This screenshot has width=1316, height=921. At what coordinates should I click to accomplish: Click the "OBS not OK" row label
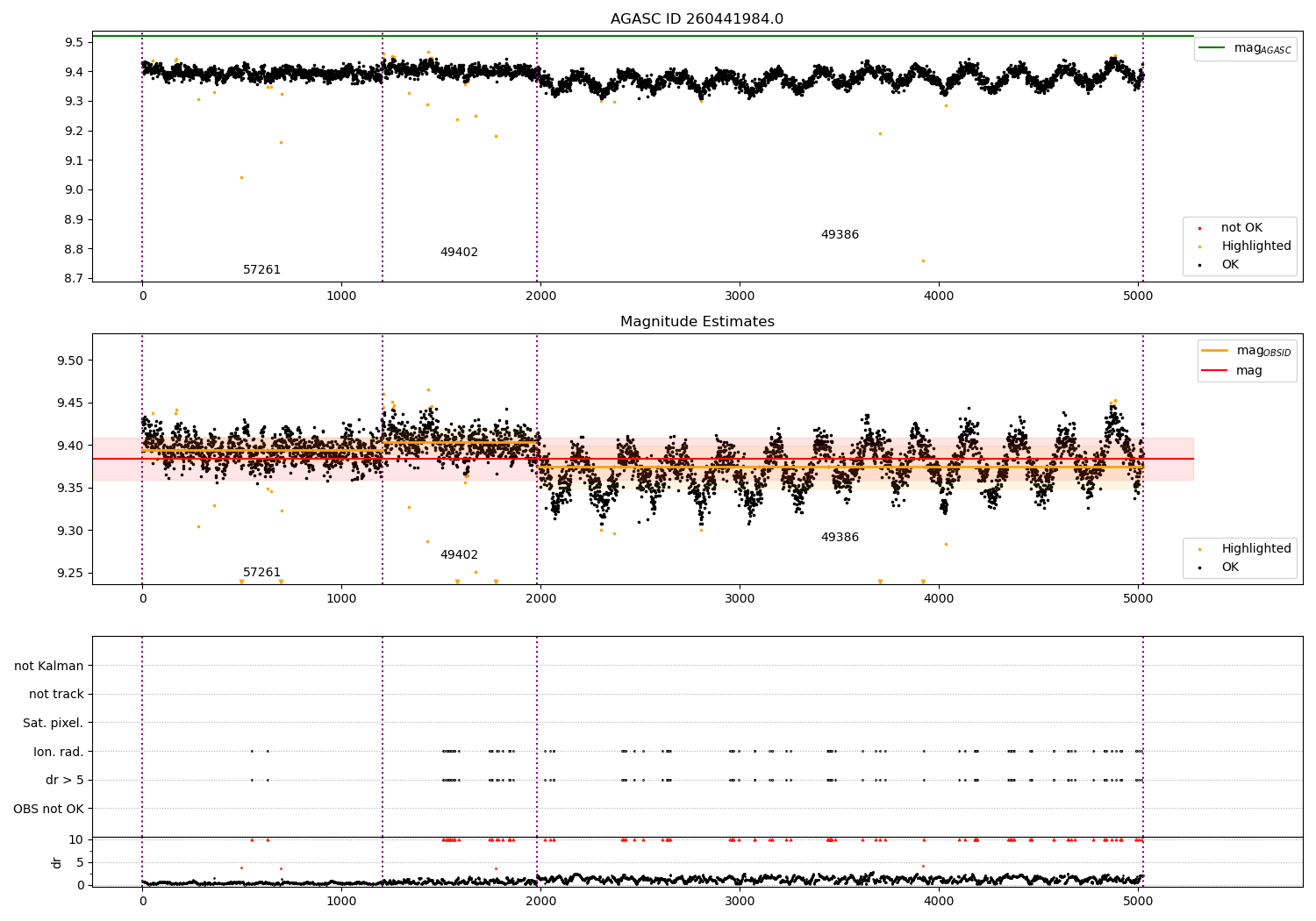click(x=48, y=809)
